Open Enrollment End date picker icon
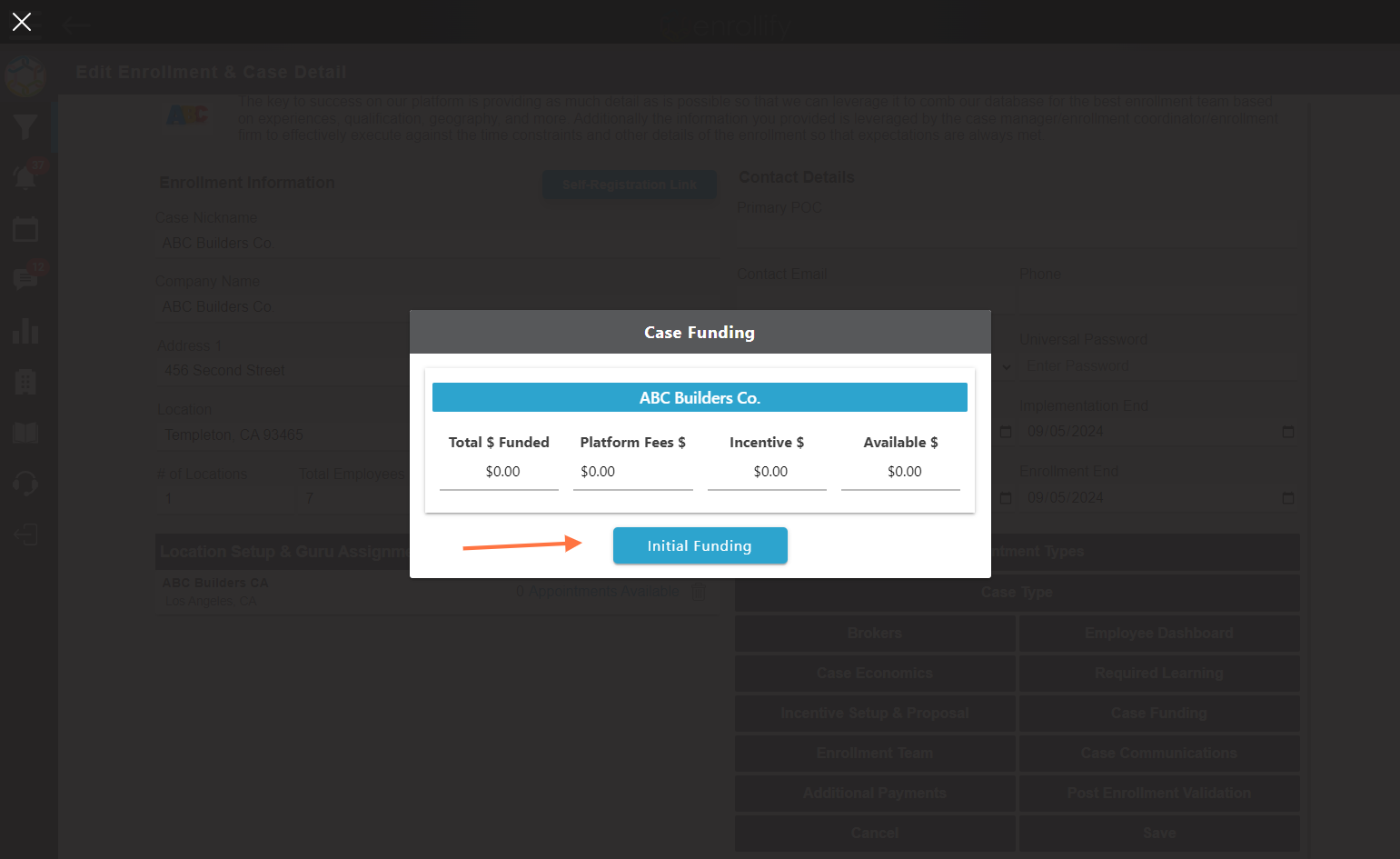 (1287, 498)
